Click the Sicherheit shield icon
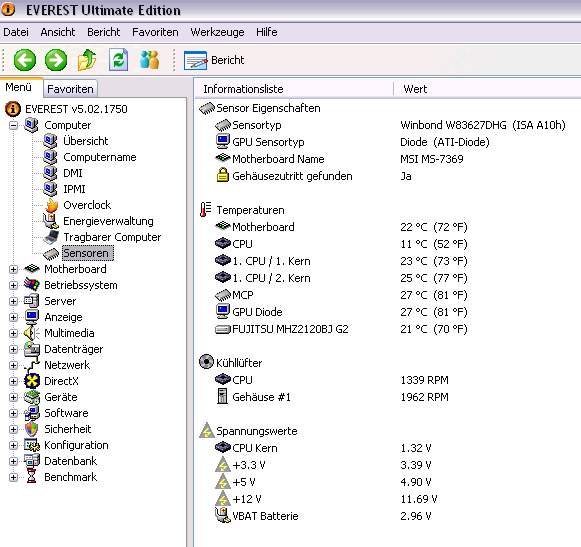 31,429
